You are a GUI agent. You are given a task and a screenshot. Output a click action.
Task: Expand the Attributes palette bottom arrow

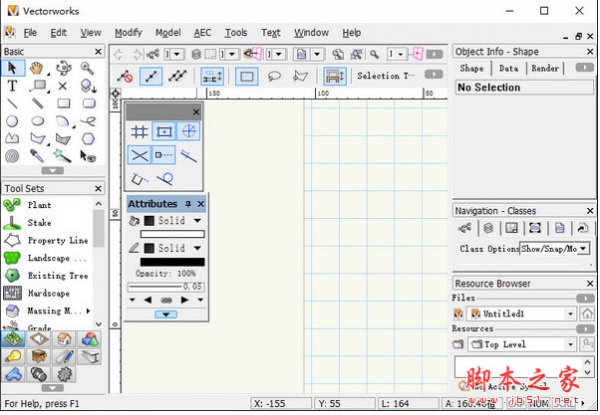tap(166, 314)
